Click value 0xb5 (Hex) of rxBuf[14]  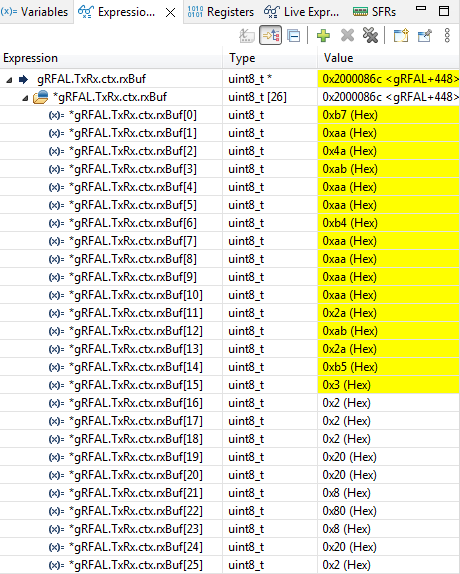pos(350,367)
